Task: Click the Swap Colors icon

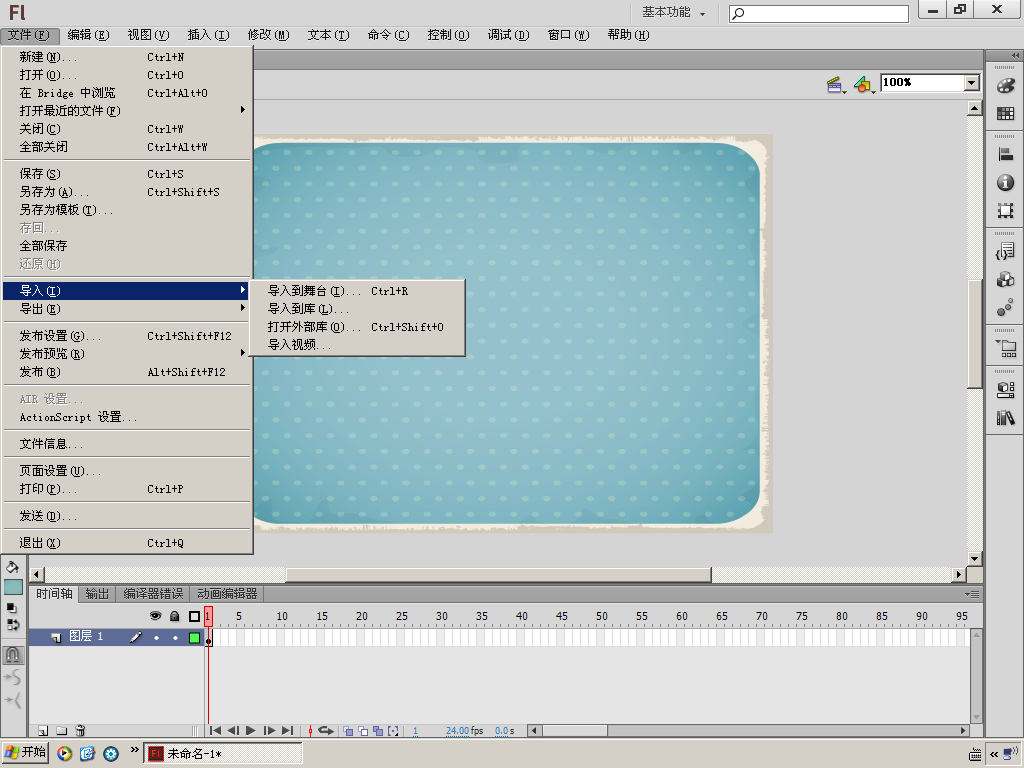Action: pyautogui.click(x=13, y=624)
